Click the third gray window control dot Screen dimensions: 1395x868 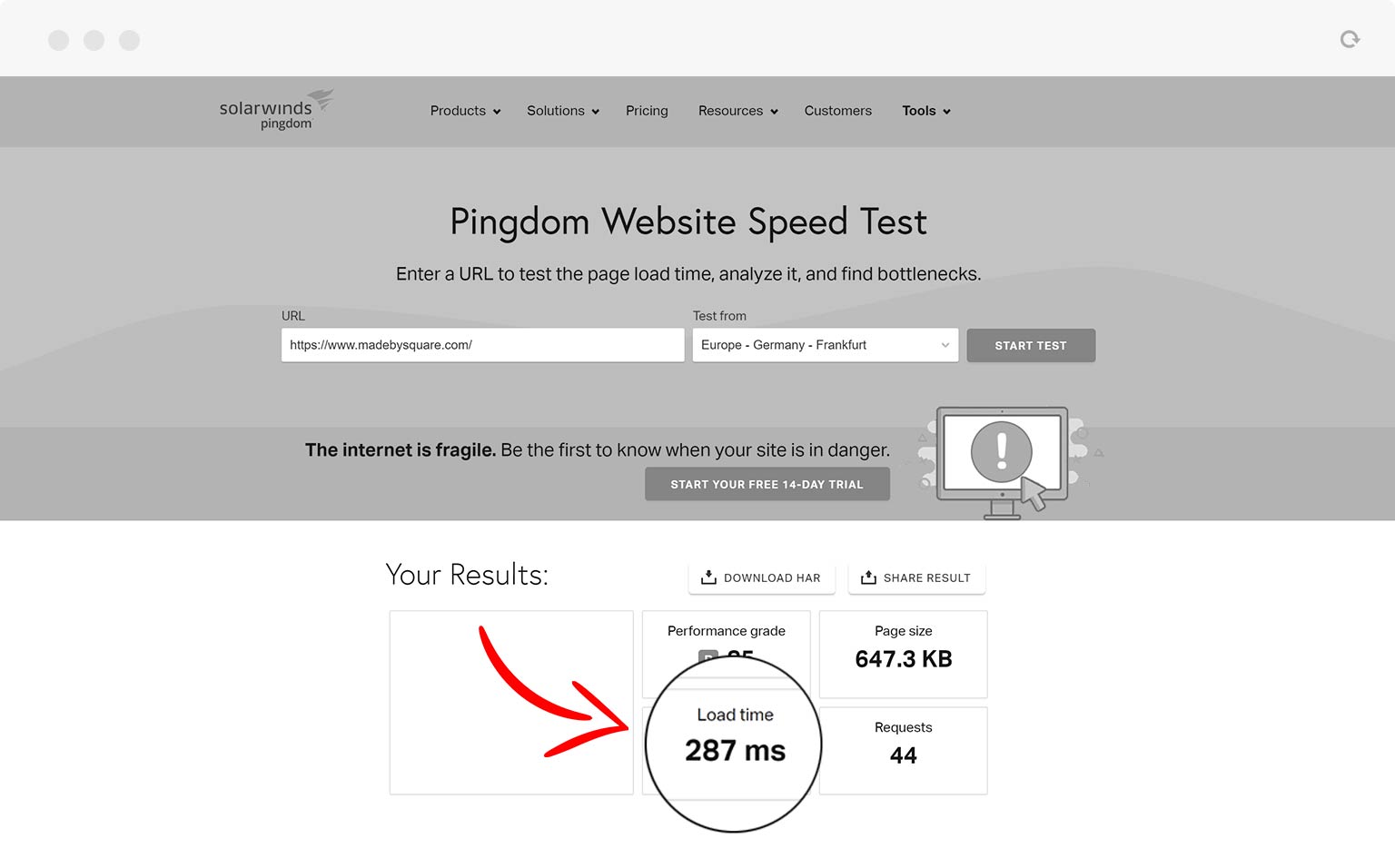click(x=130, y=40)
